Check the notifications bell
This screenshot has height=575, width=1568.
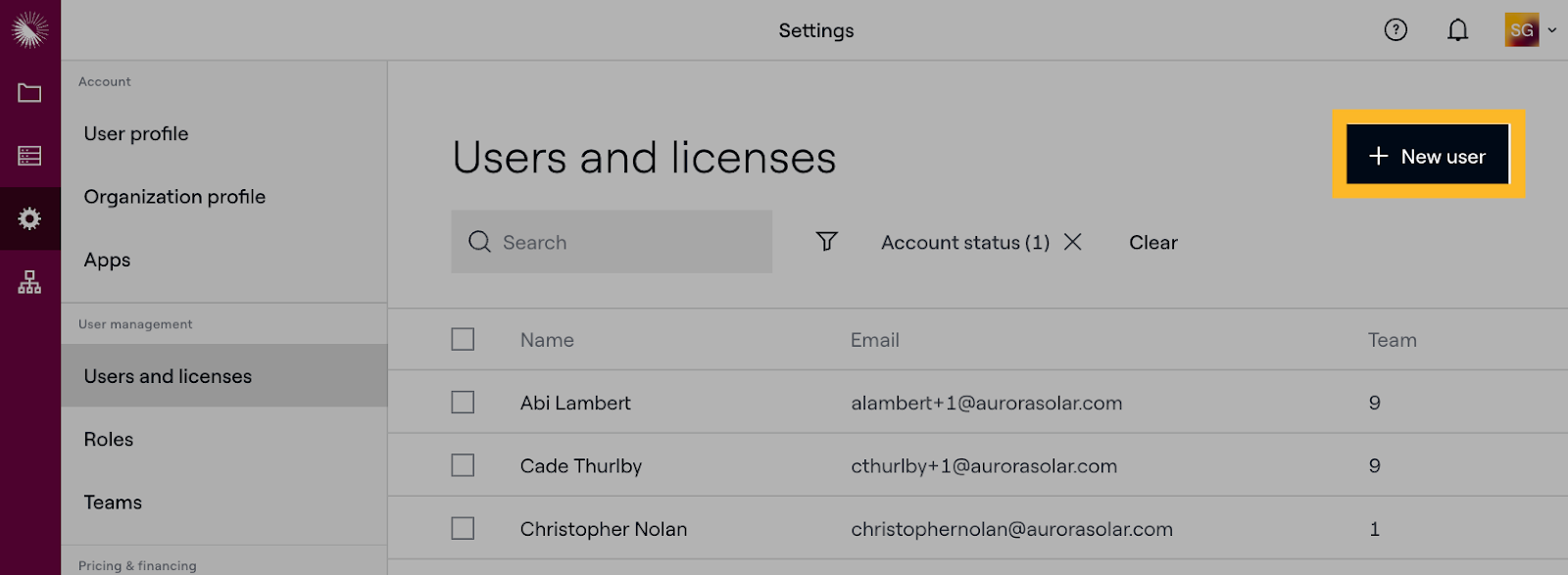[1458, 30]
